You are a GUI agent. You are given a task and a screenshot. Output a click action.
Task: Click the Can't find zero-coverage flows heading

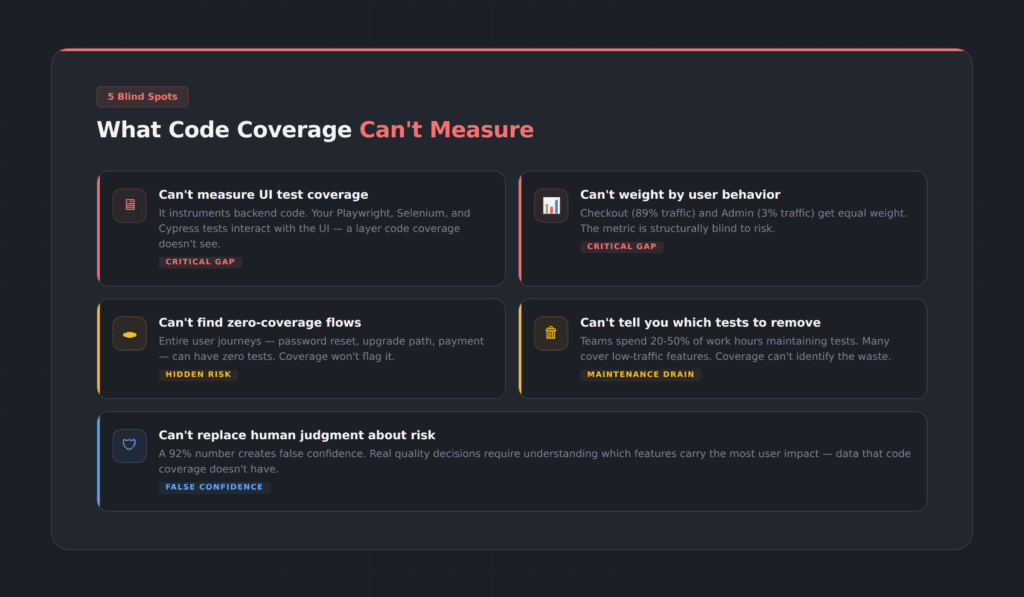point(259,322)
